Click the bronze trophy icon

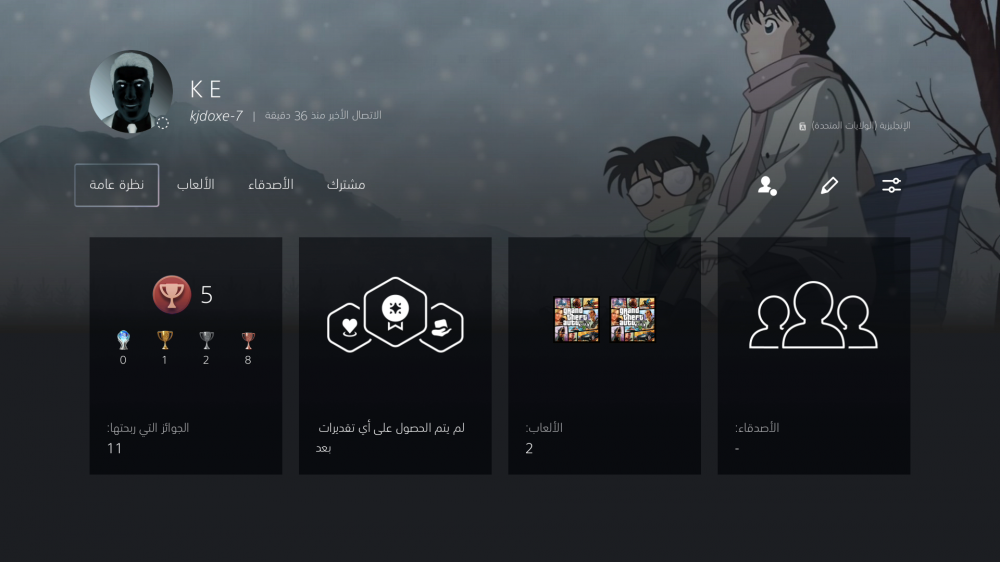point(247,340)
